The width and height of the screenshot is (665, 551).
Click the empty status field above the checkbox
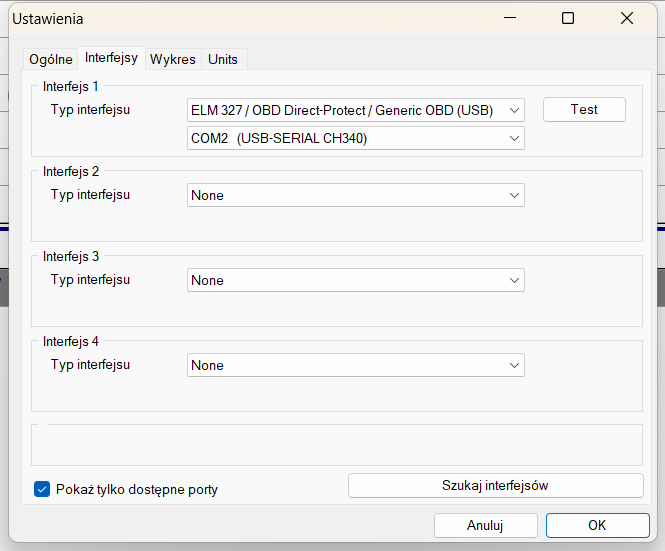tap(336, 445)
